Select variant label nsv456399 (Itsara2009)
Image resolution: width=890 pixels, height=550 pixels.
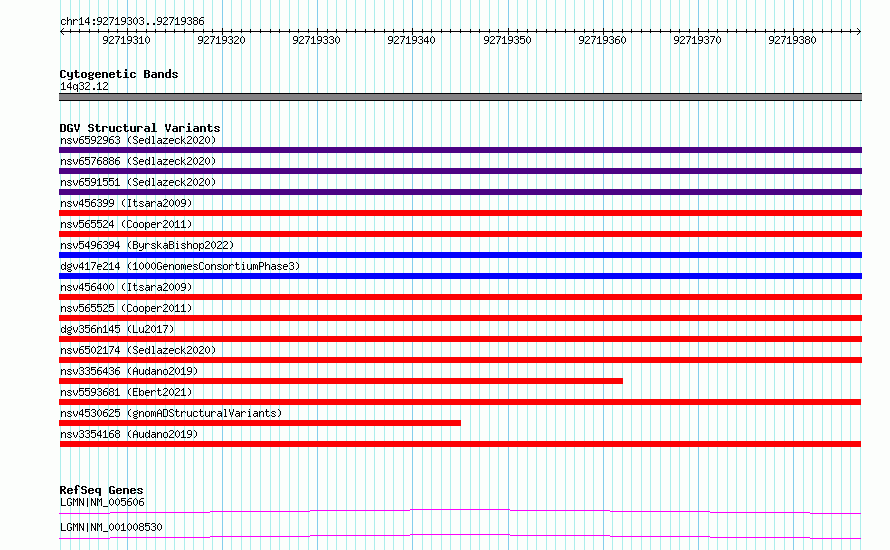[126, 203]
